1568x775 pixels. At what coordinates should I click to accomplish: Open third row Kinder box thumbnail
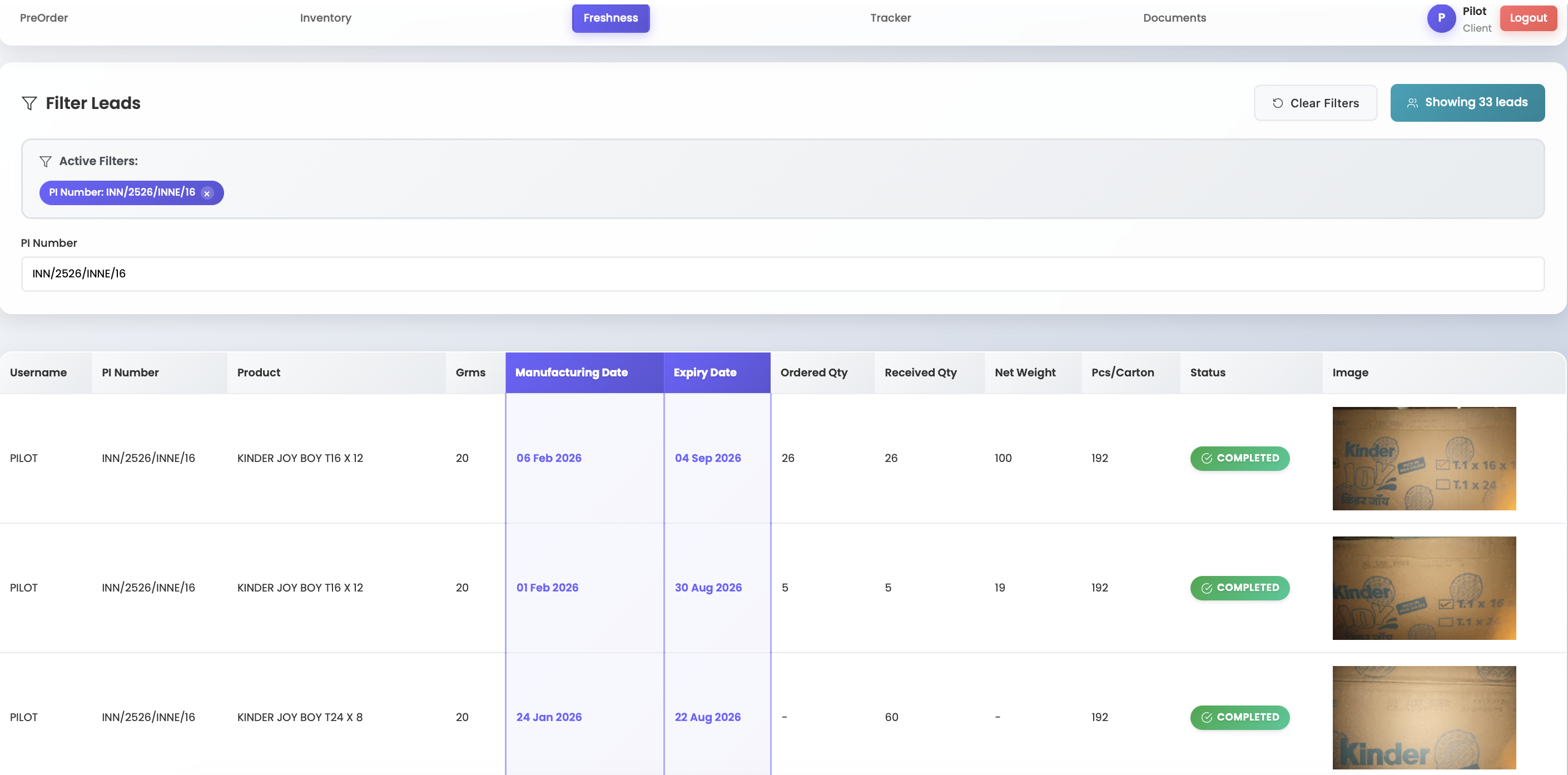tap(1423, 717)
